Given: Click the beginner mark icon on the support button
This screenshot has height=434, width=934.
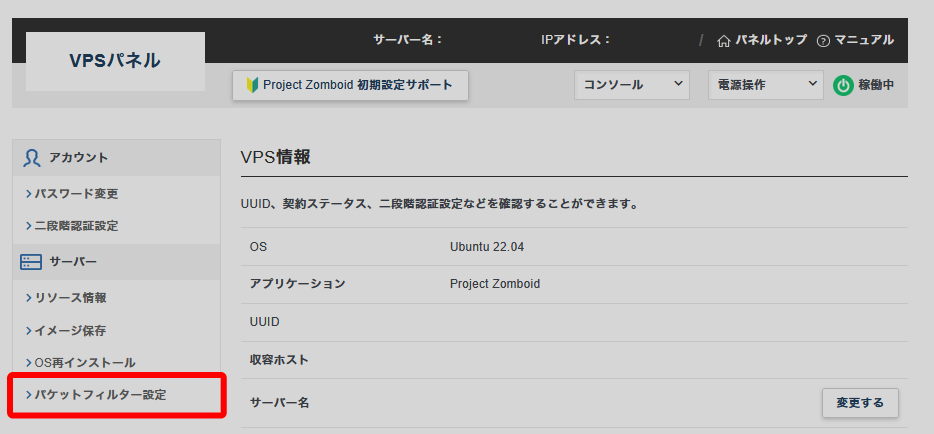Looking at the screenshot, I should point(252,85).
